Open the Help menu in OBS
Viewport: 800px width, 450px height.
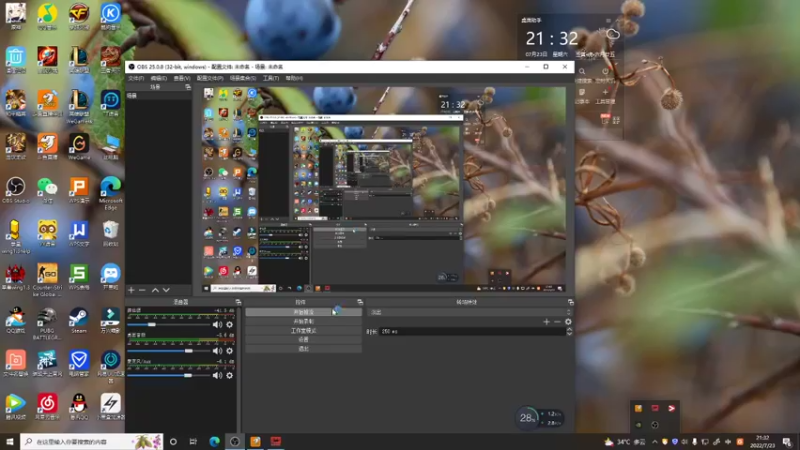point(294,78)
